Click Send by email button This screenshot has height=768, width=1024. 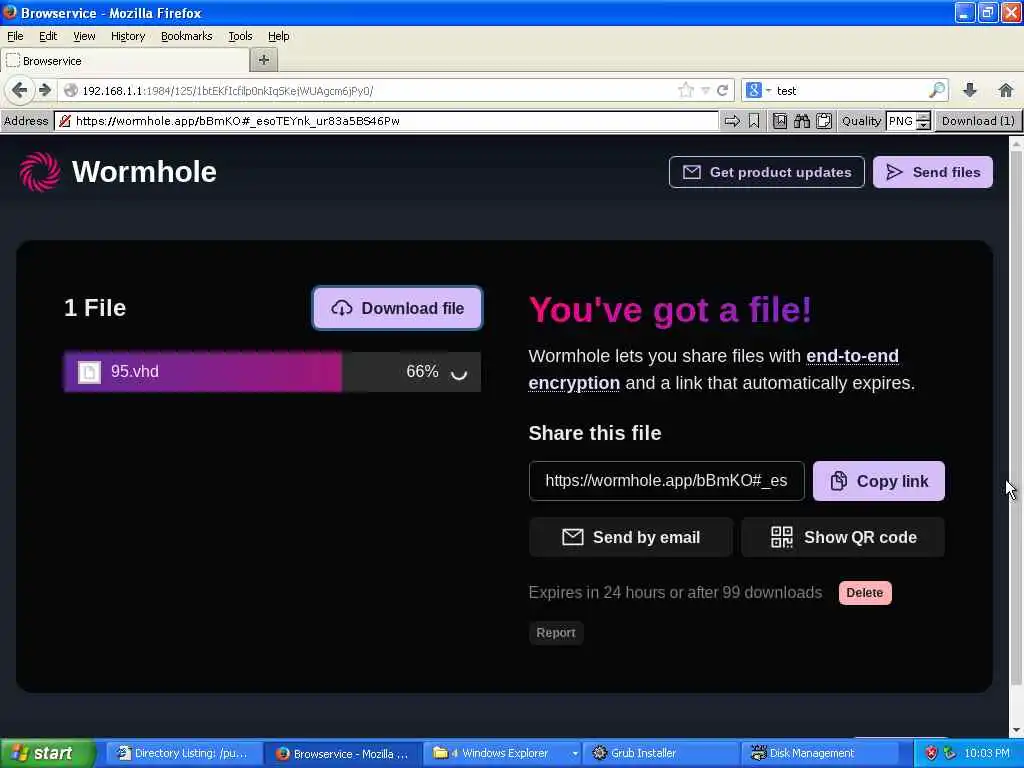[630, 537]
